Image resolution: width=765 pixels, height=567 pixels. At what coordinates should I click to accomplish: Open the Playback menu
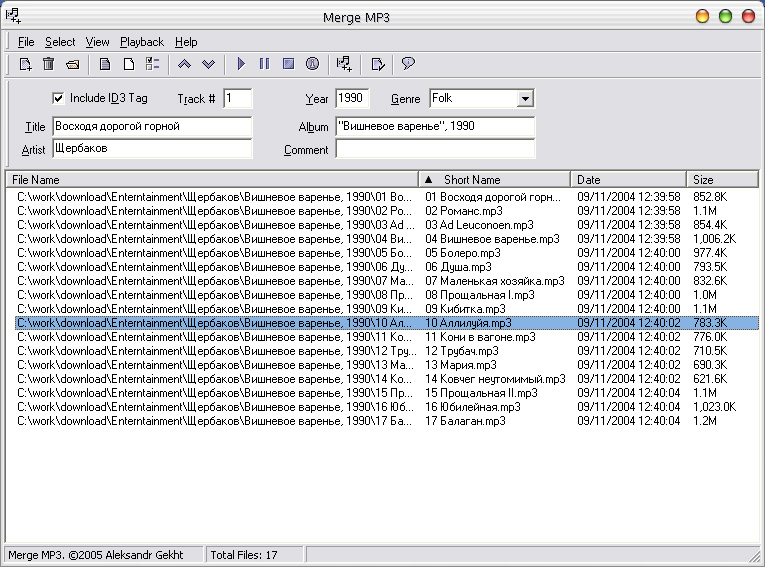click(x=142, y=42)
